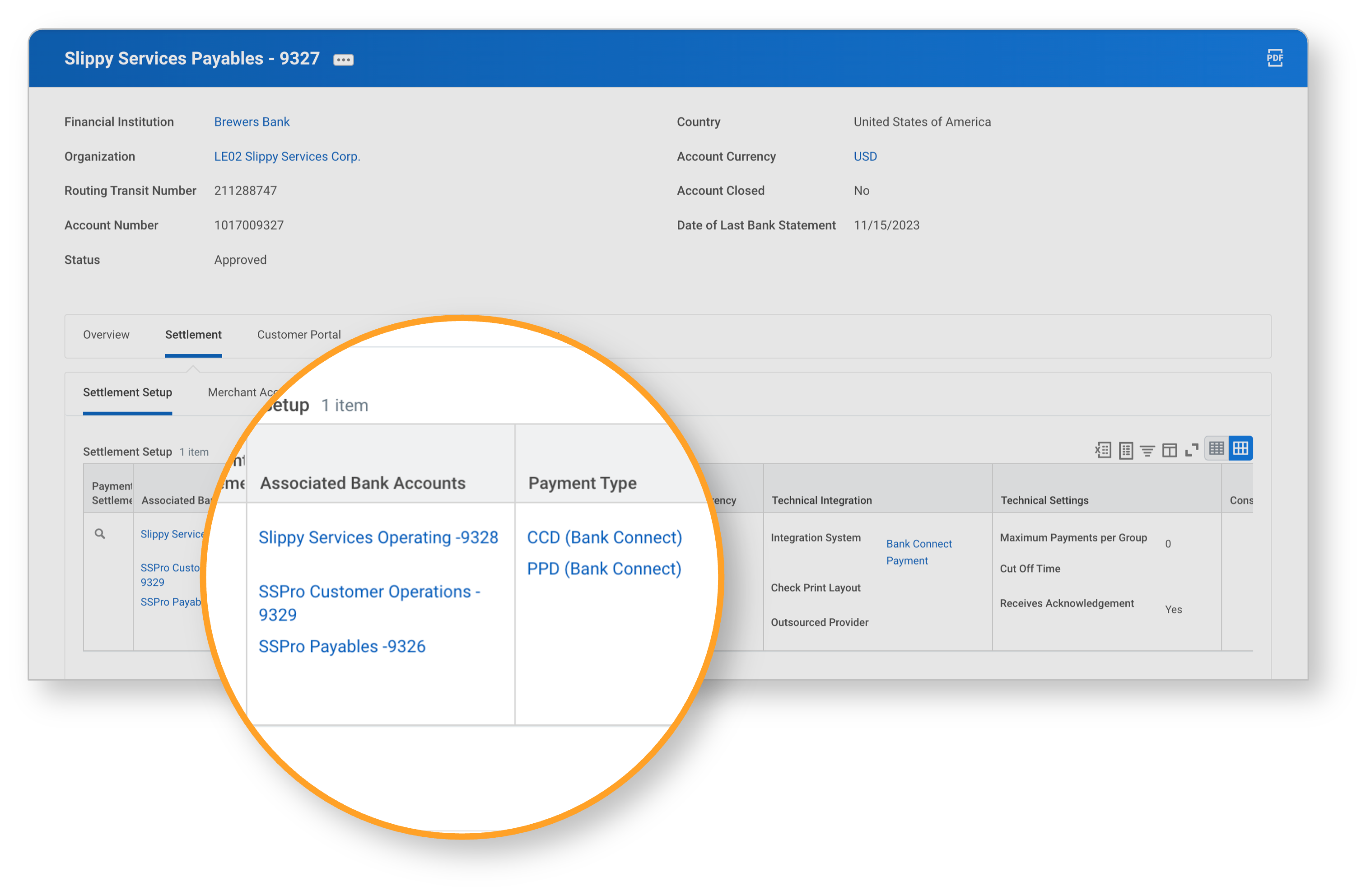Click the filter icon above the grid
Viewport: 1366px width, 896px height.
pos(1147,451)
